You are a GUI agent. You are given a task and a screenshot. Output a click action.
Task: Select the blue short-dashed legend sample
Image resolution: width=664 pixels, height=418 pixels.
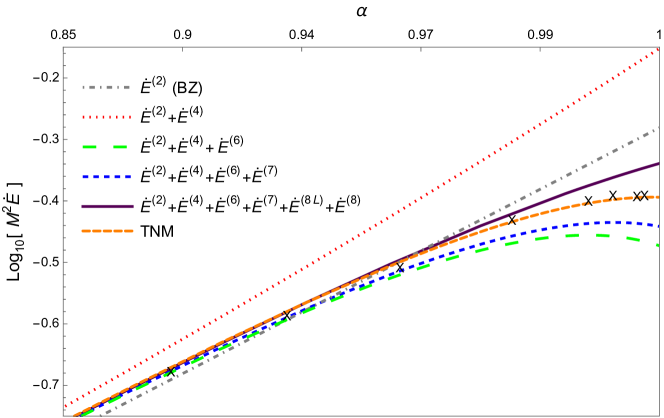click(106, 177)
